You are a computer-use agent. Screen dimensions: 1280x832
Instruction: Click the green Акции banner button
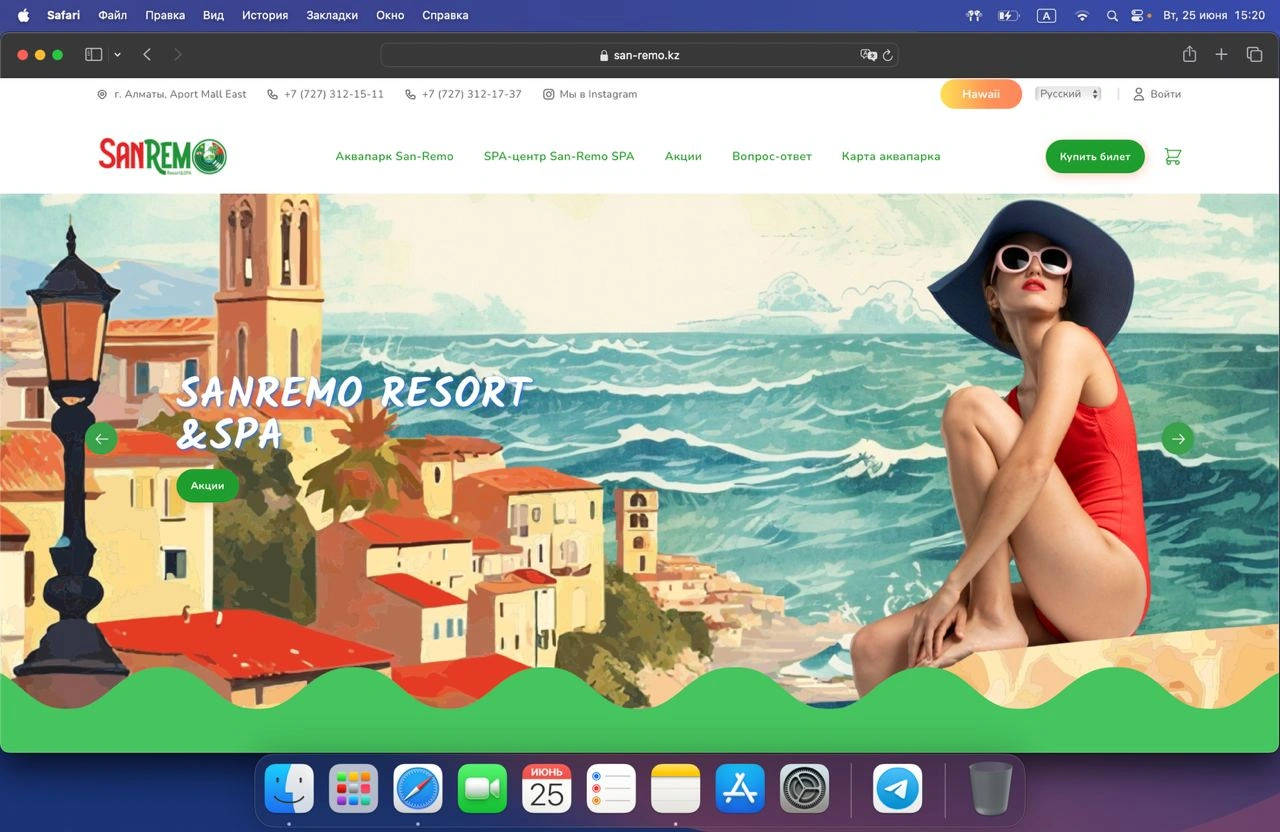pos(207,485)
